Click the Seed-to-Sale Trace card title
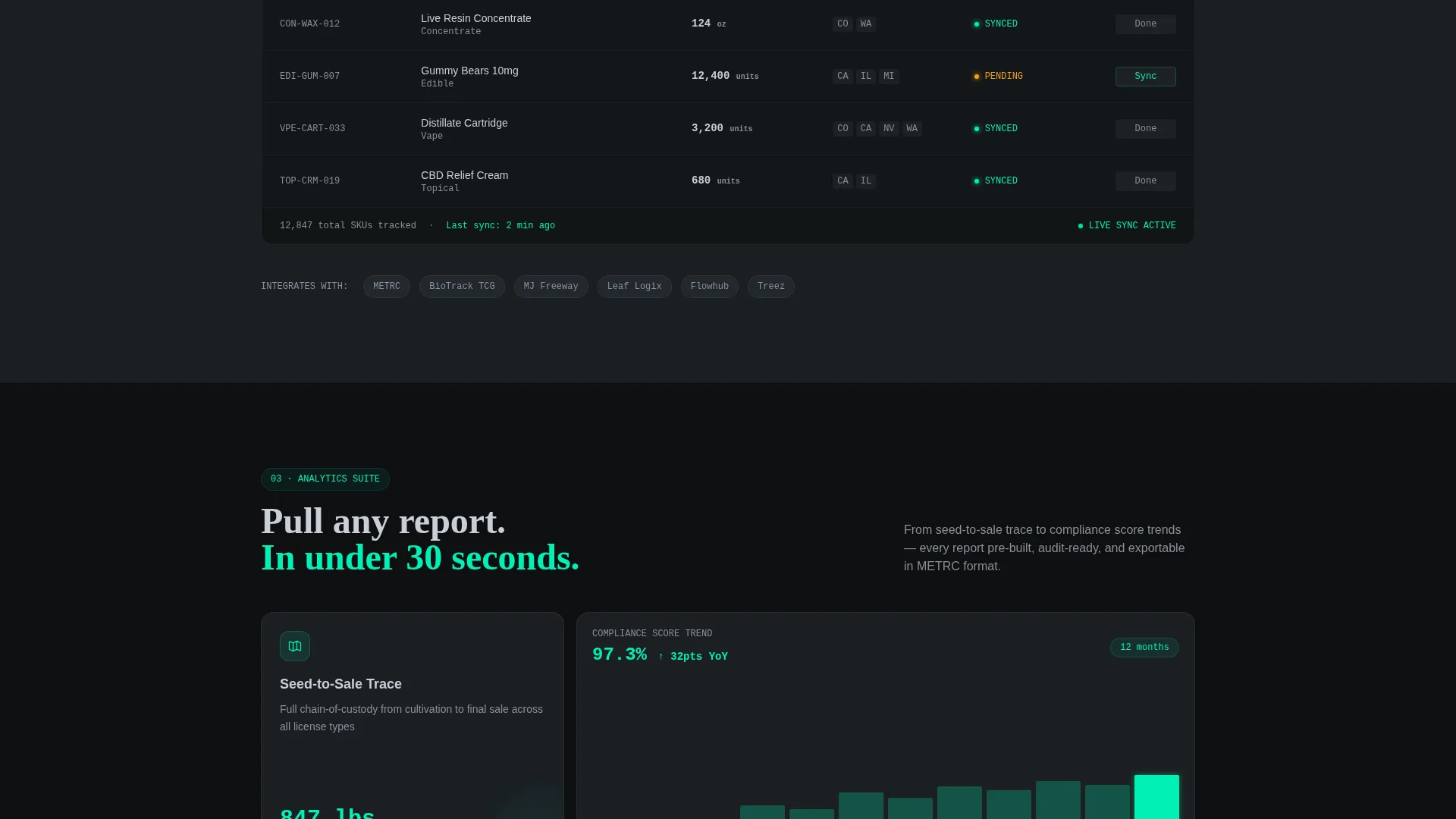The width and height of the screenshot is (1456, 819). point(340,684)
